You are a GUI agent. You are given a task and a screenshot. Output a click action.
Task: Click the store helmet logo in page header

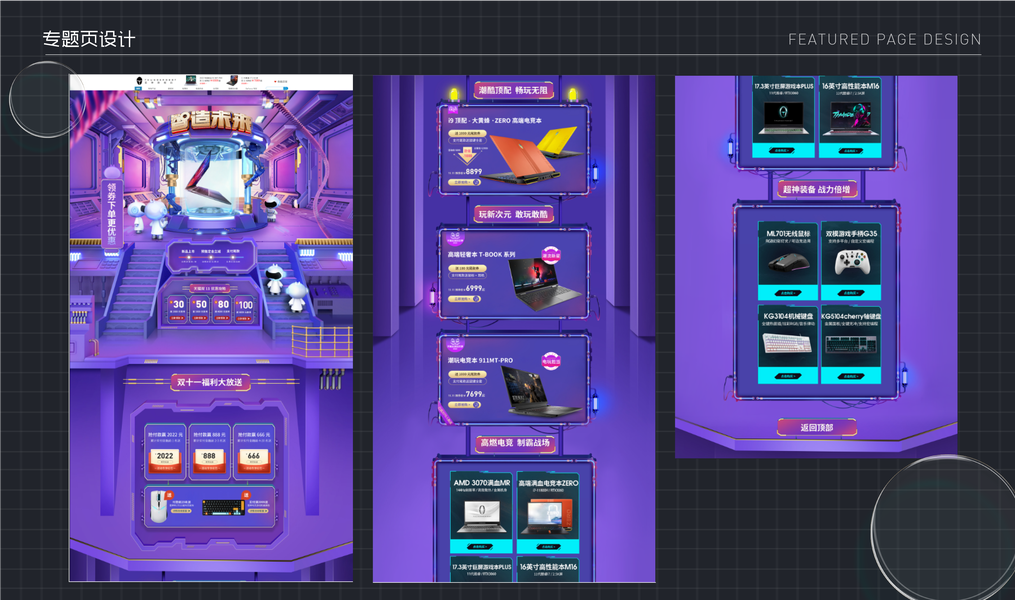139,81
